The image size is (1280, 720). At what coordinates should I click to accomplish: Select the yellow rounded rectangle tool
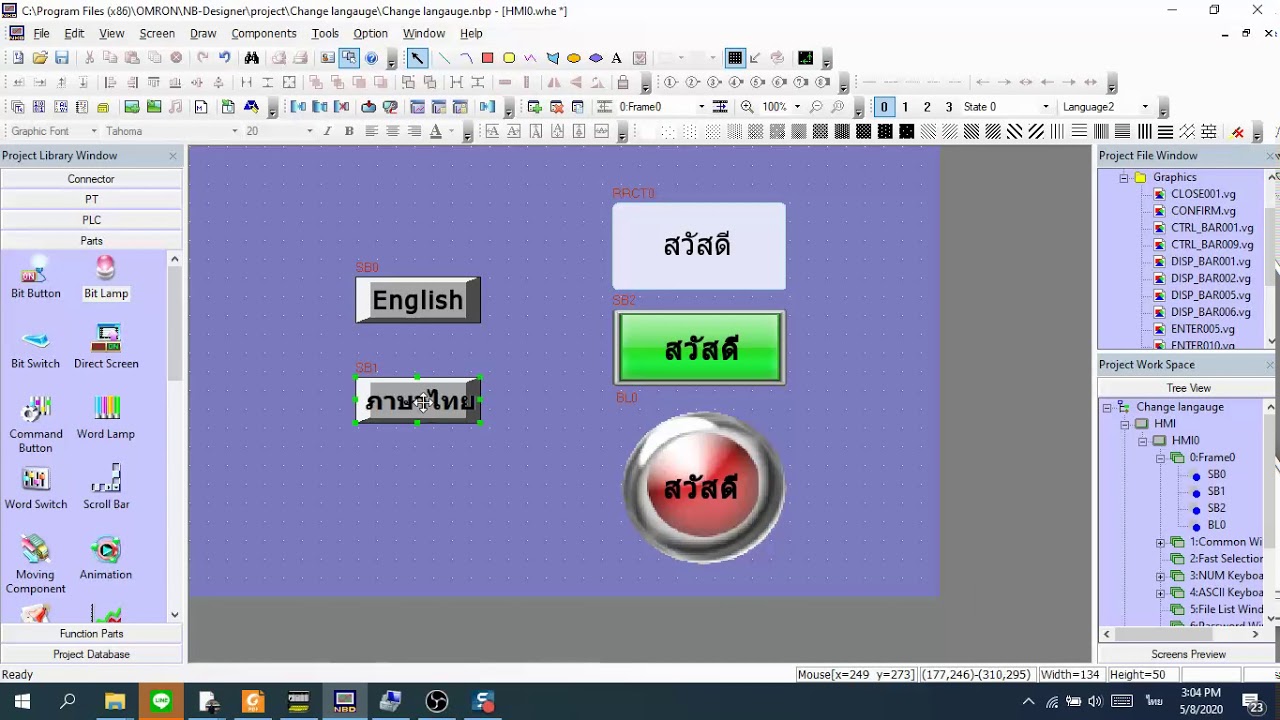(509, 58)
